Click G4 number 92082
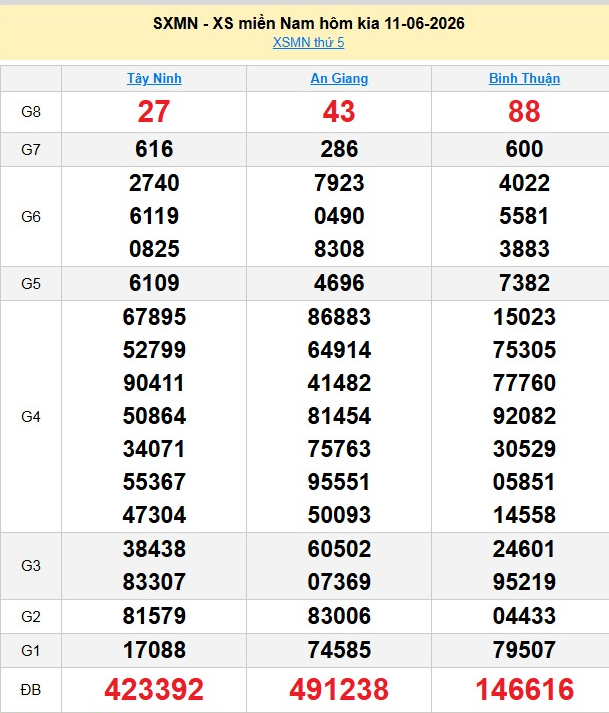 click(524, 416)
